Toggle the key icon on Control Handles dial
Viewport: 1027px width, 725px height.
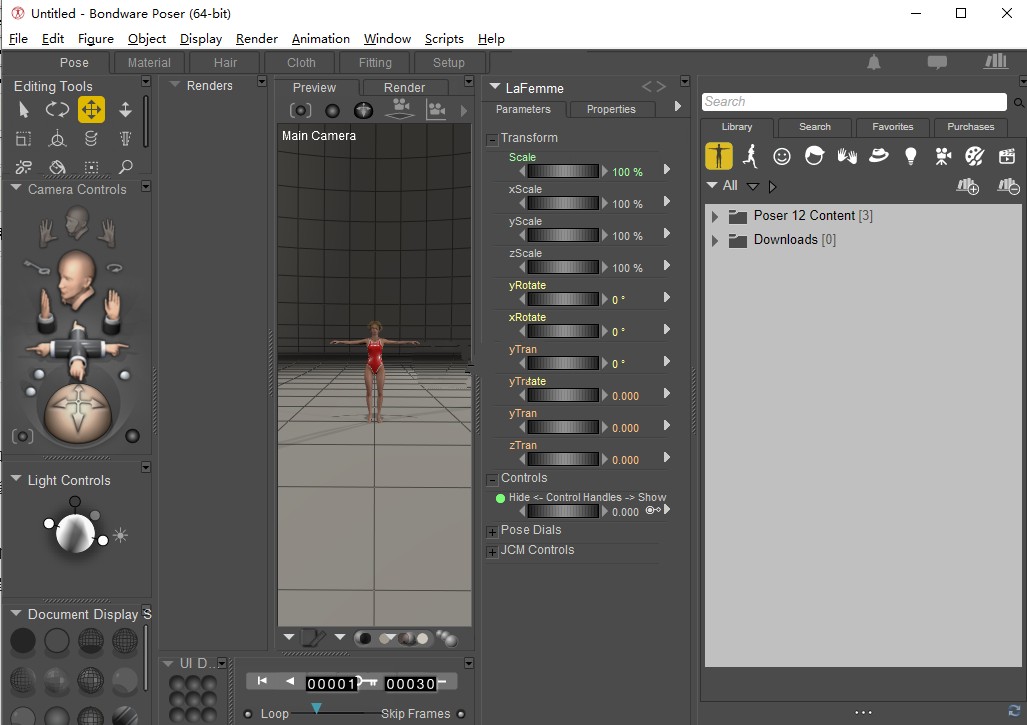pyautogui.click(x=652, y=510)
